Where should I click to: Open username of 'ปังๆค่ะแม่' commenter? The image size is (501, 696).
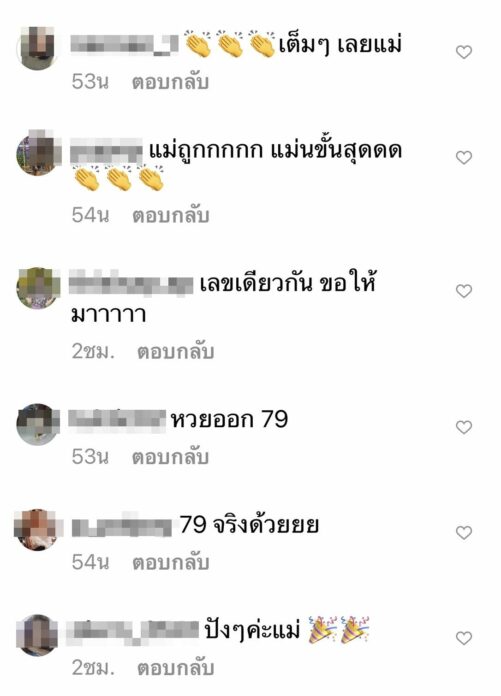(133, 631)
